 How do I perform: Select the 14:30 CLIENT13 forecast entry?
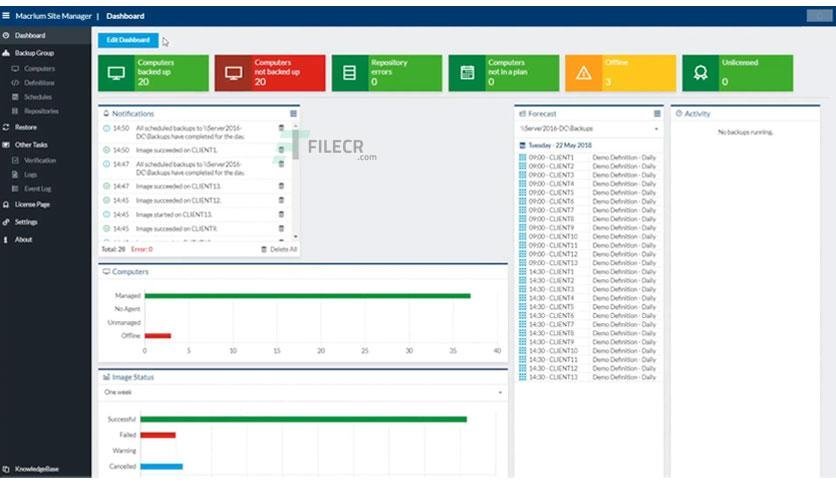(x=587, y=377)
